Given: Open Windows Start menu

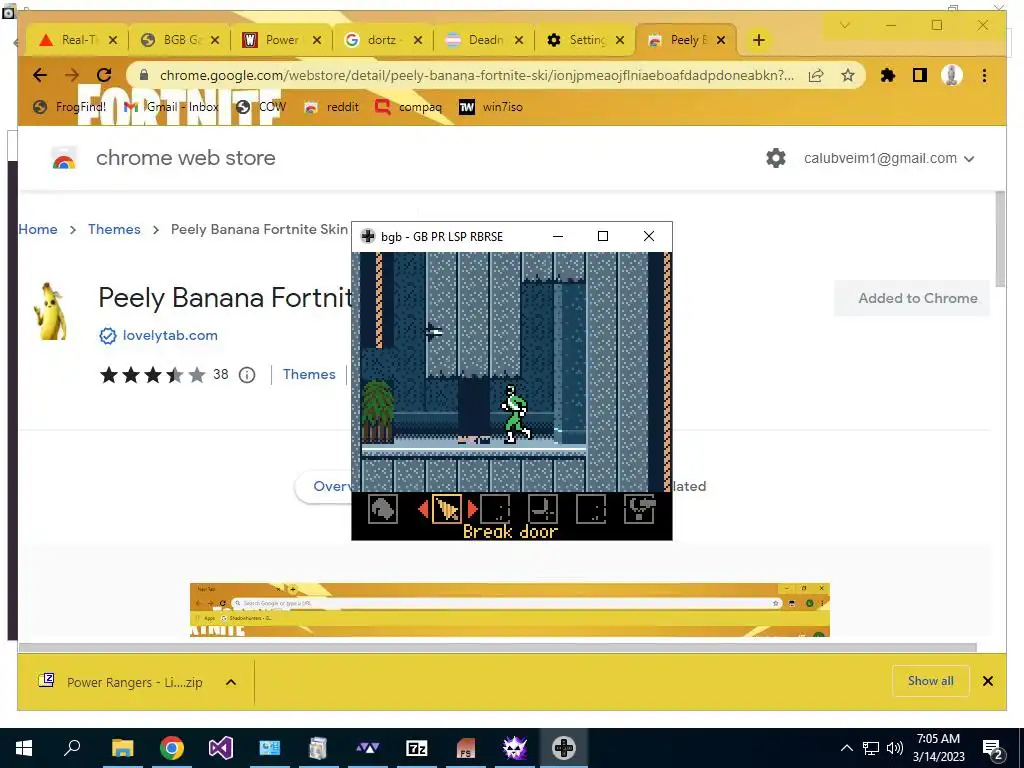Looking at the screenshot, I should (24, 748).
